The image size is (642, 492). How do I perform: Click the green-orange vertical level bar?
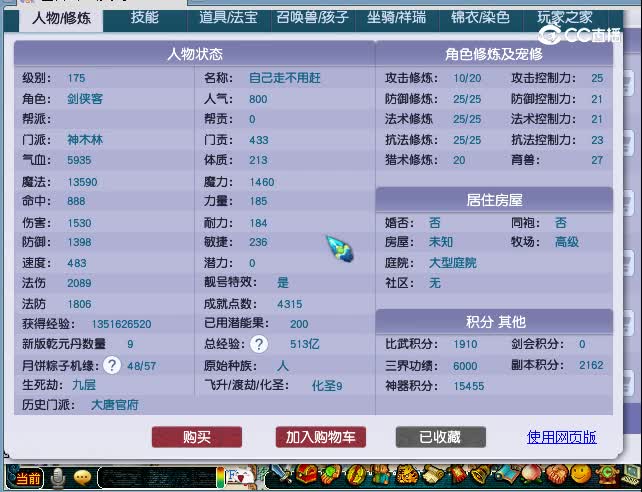(x=221, y=478)
